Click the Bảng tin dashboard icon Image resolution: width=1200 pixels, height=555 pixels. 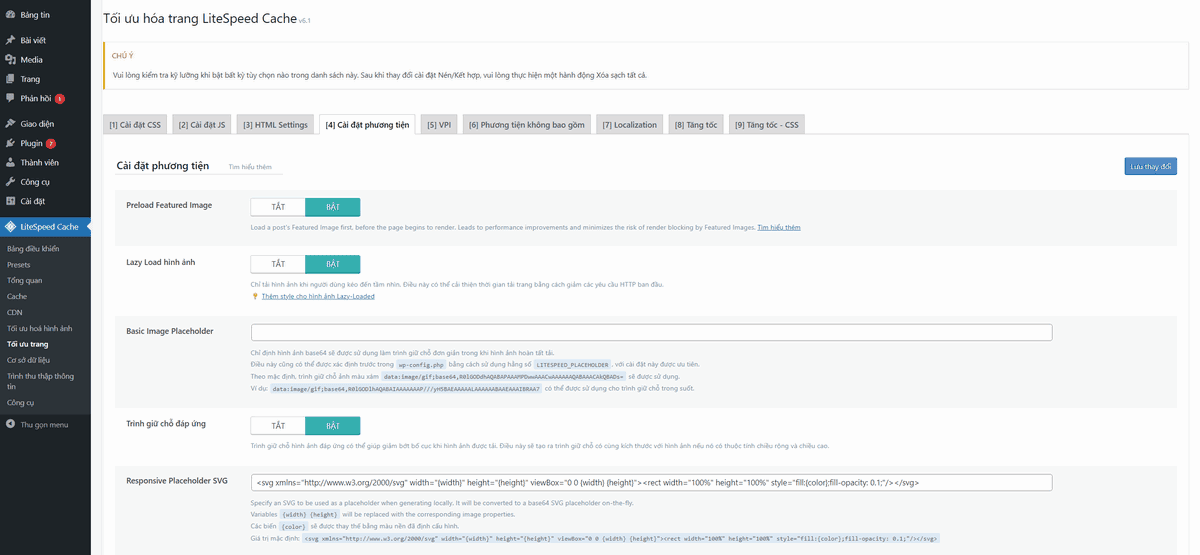pos(10,16)
